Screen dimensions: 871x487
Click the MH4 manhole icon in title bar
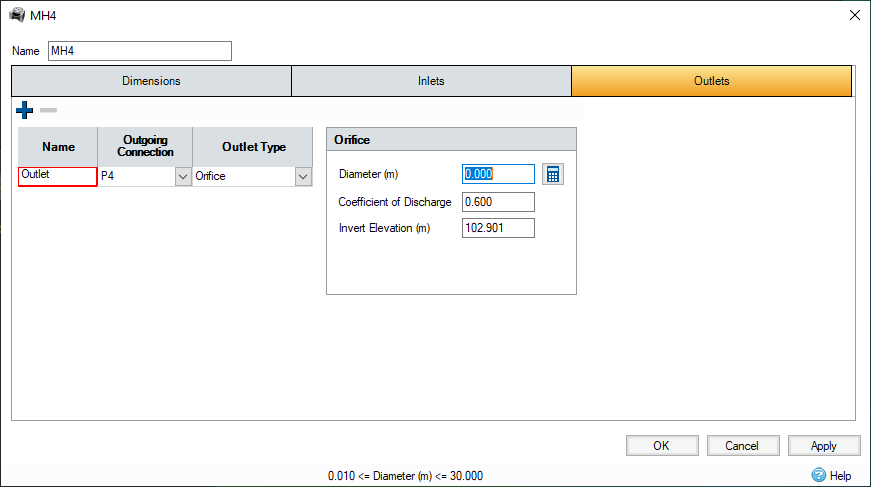point(17,15)
